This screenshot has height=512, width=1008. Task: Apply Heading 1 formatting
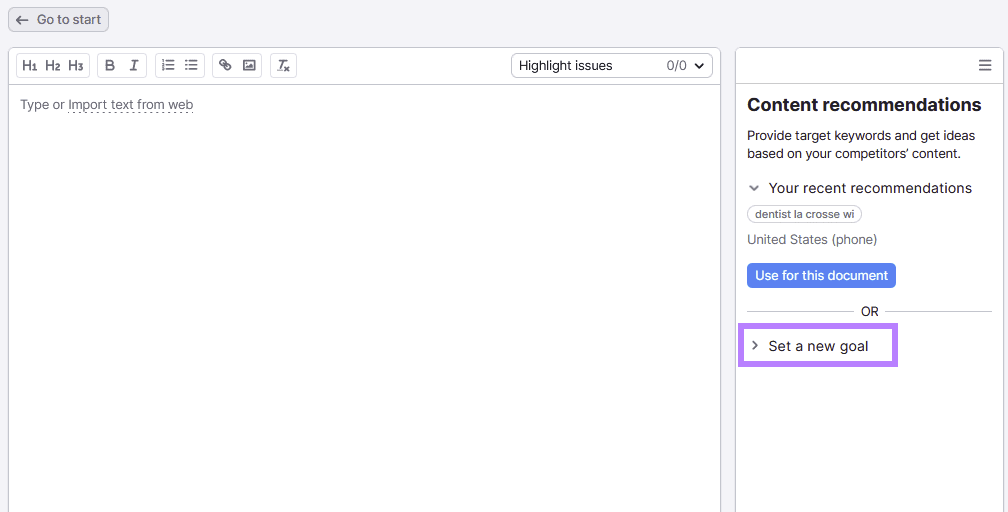point(30,66)
